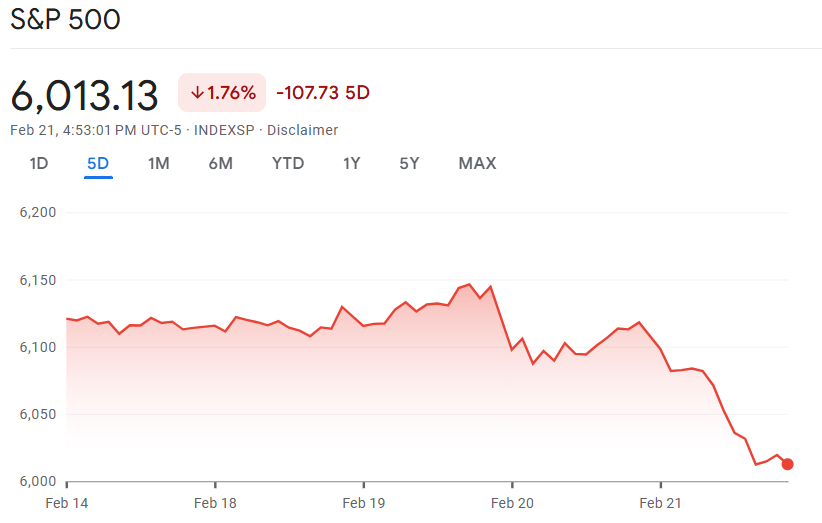
Task: Click the red endpoint dot on chart
Action: tap(787, 464)
